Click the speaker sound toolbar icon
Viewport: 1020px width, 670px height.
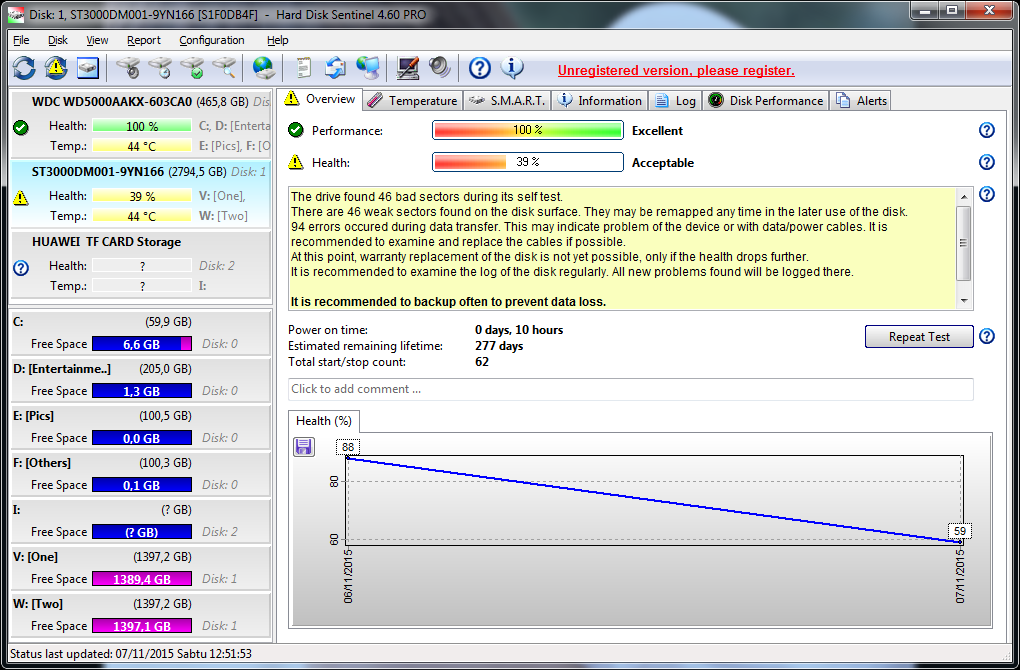tap(440, 68)
